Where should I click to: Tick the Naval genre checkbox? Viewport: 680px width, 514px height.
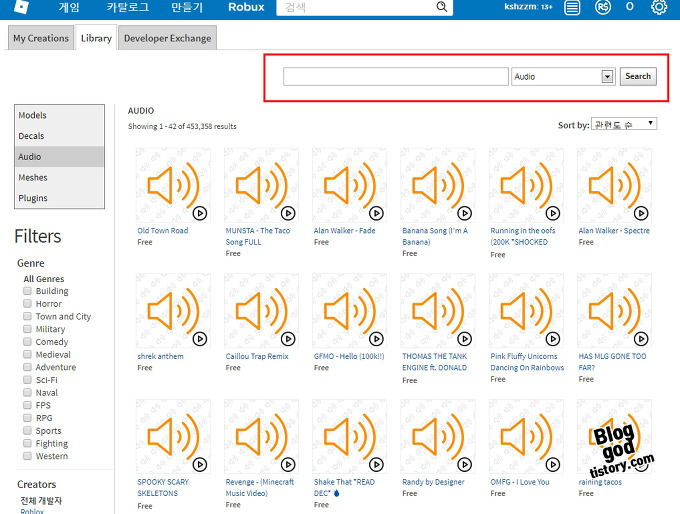coord(27,392)
